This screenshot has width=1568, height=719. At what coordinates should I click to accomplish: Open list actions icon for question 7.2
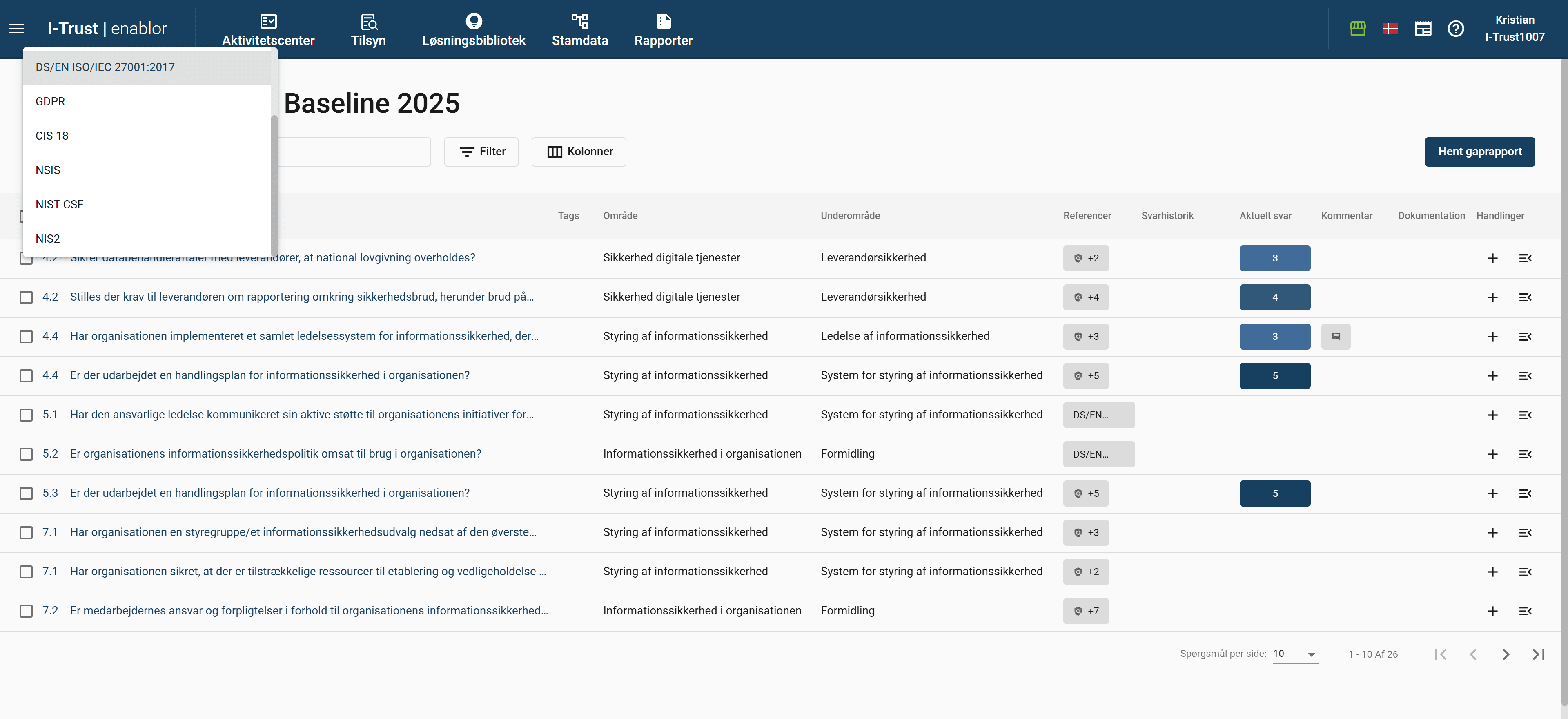pos(1525,611)
